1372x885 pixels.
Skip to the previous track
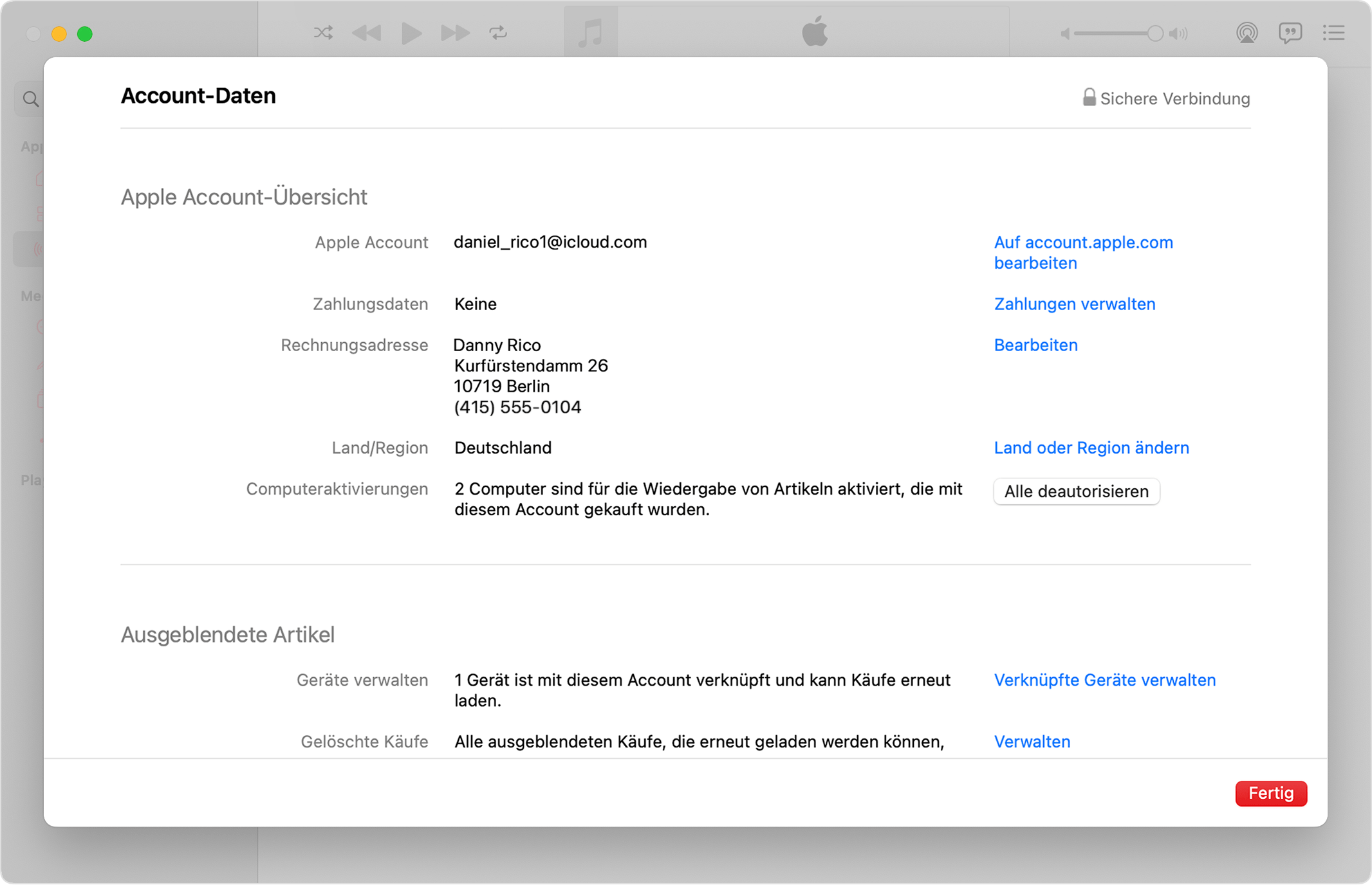click(x=367, y=33)
